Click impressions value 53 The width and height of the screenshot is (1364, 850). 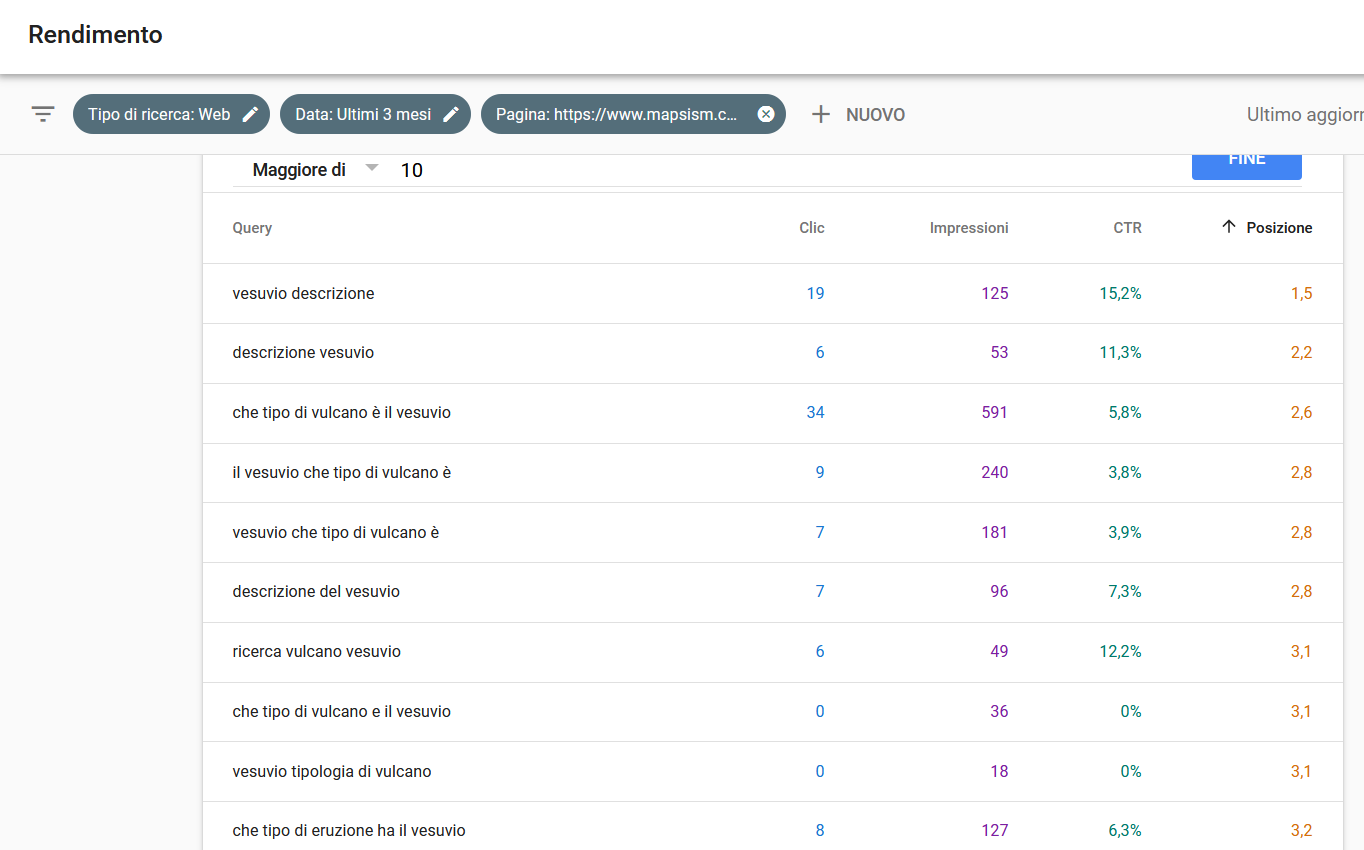pos(999,352)
